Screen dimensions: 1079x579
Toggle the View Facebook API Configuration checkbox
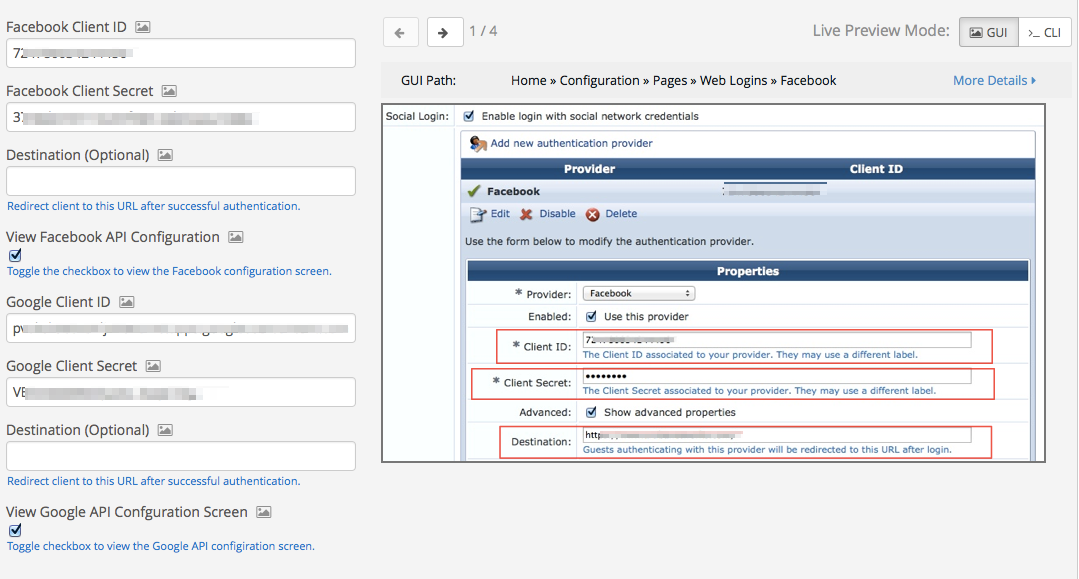15,255
